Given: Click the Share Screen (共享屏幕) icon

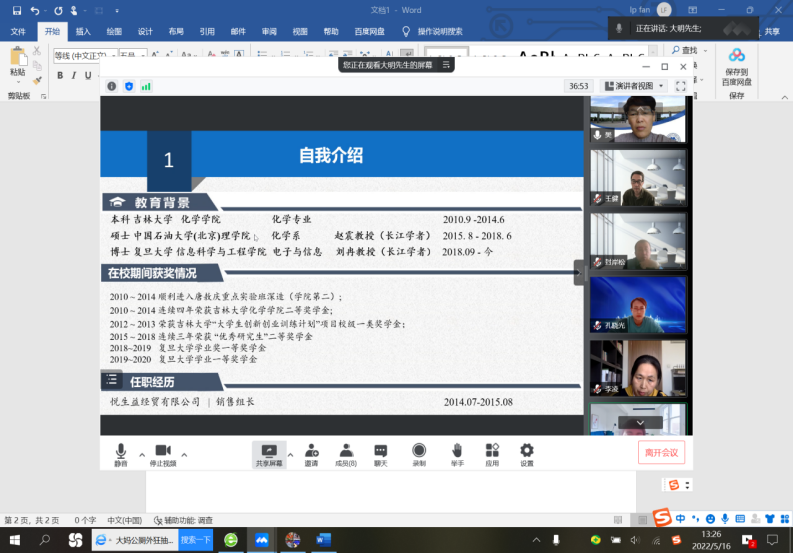Looking at the screenshot, I should [268, 452].
